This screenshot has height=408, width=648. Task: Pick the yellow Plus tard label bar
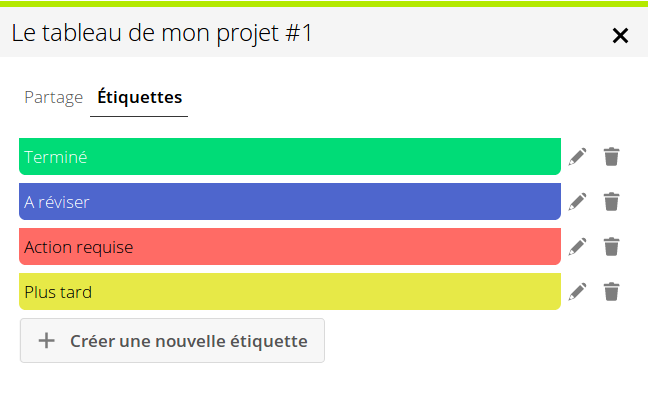[290, 292]
